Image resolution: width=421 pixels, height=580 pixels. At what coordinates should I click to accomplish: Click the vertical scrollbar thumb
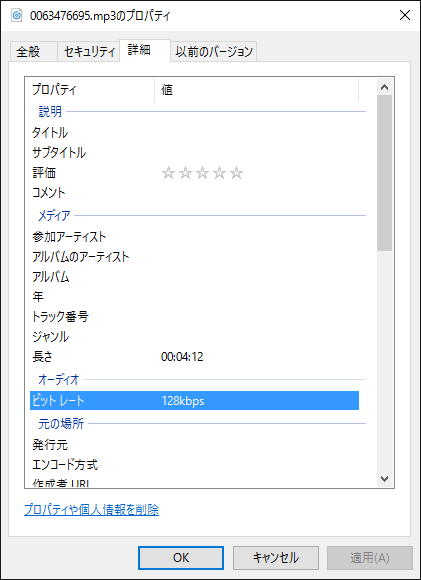pos(384,173)
